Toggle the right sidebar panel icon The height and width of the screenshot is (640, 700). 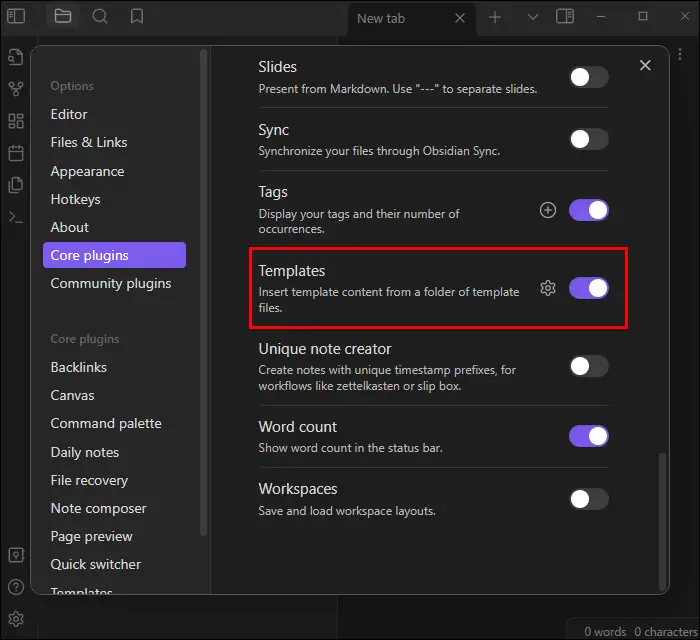point(565,17)
